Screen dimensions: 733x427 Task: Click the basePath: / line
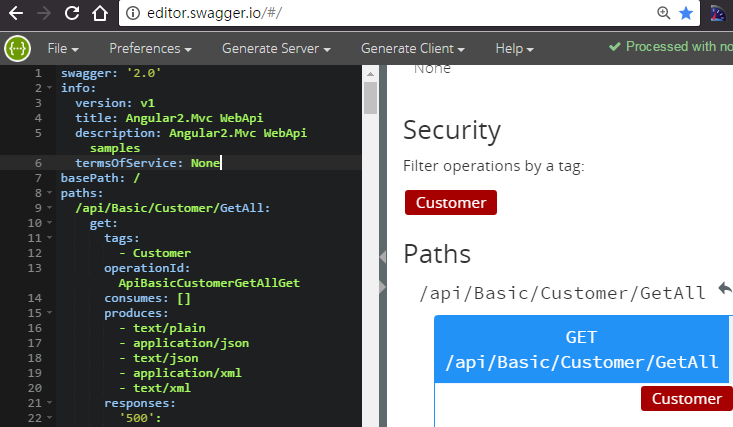[x=100, y=178]
